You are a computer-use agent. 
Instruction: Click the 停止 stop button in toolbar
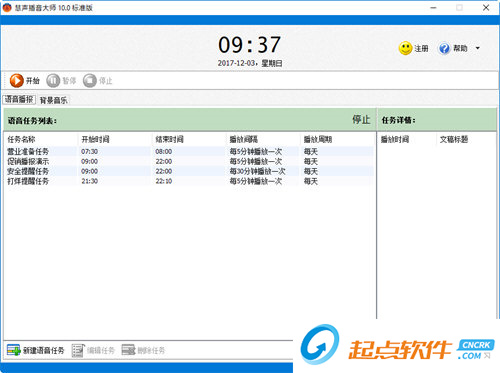pyautogui.click(x=98, y=81)
